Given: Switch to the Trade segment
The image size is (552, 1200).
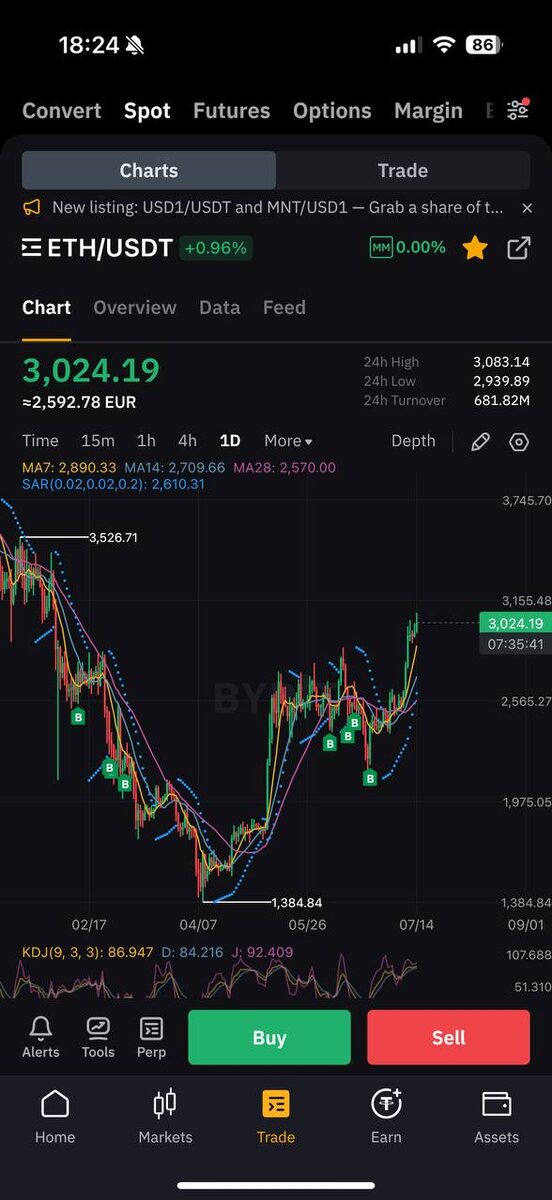Looking at the screenshot, I should [x=403, y=170].
